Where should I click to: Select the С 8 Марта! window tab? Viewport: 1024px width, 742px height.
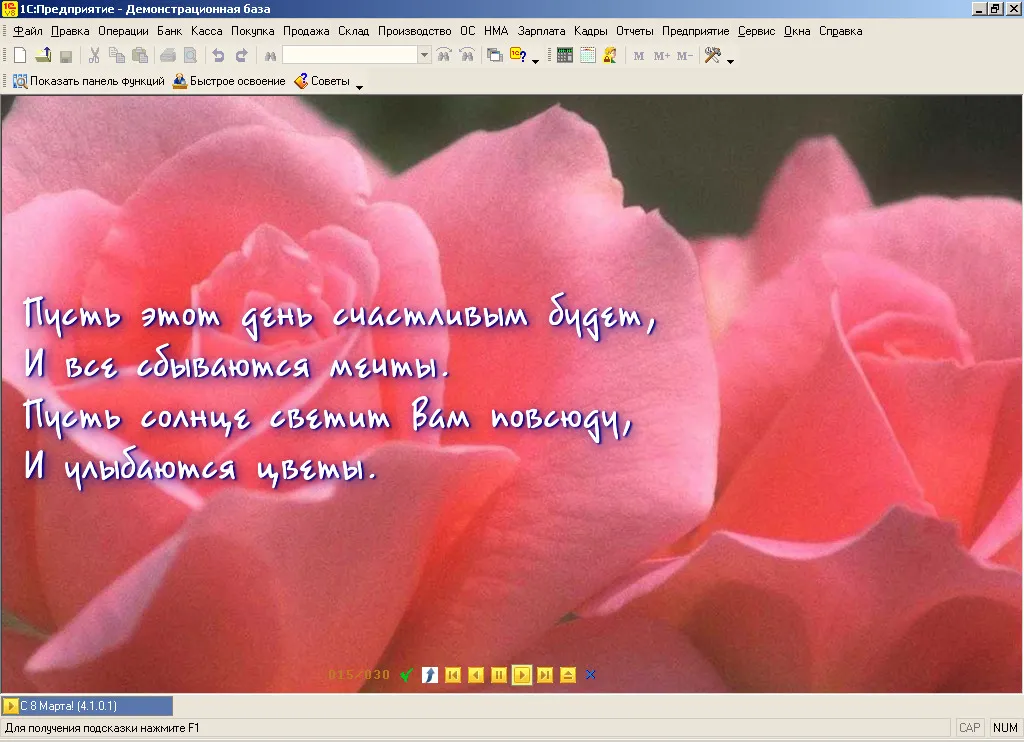(x=88, y=706)
